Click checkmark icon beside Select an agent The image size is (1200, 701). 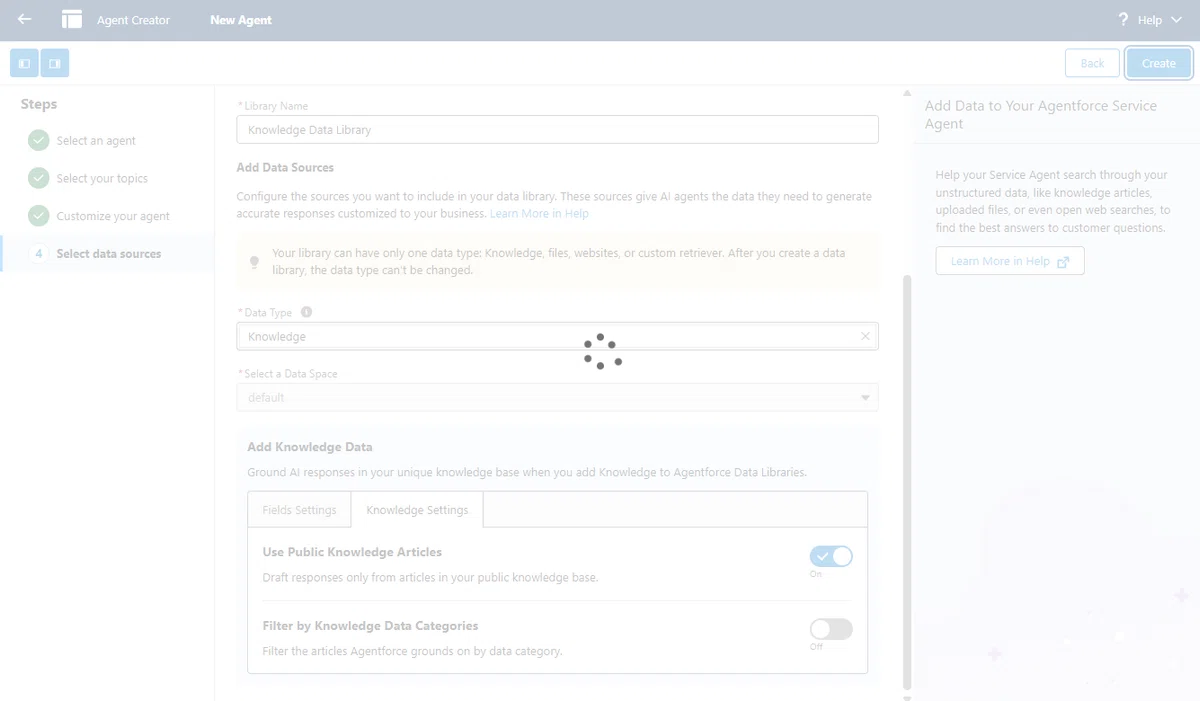click(39, 141)
